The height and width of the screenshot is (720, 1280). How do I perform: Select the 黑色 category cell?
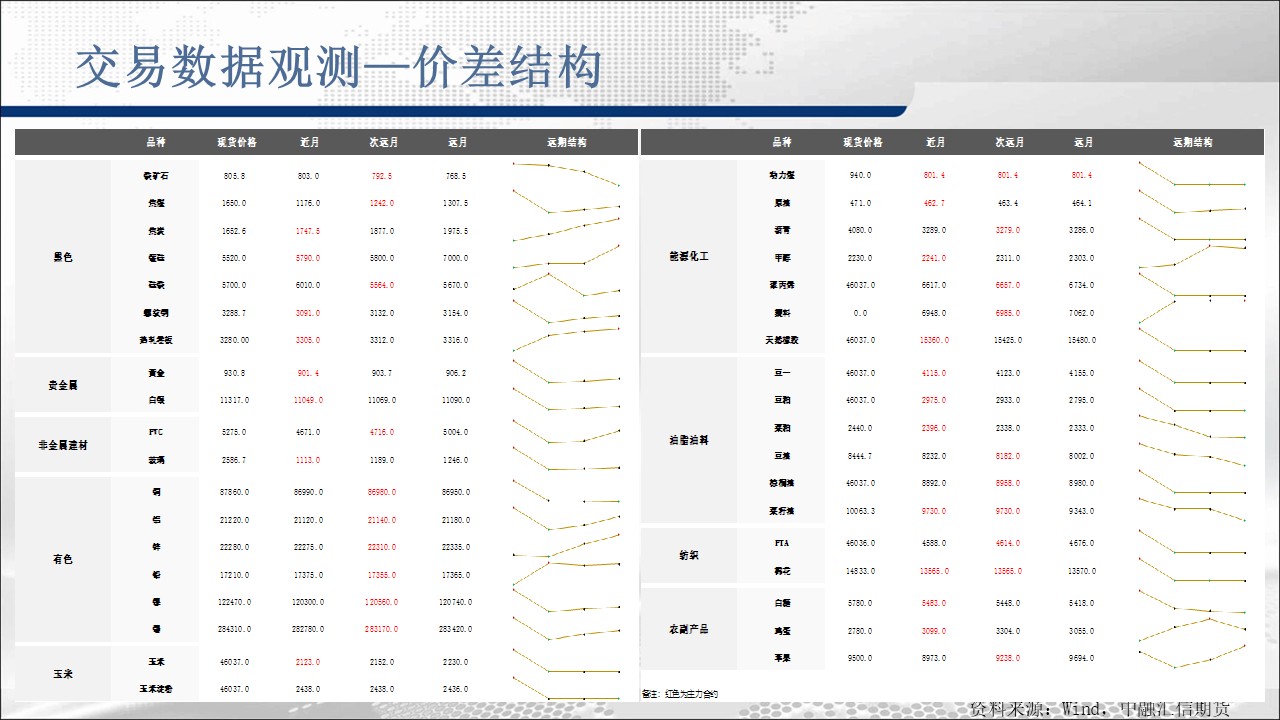(63, 257)
